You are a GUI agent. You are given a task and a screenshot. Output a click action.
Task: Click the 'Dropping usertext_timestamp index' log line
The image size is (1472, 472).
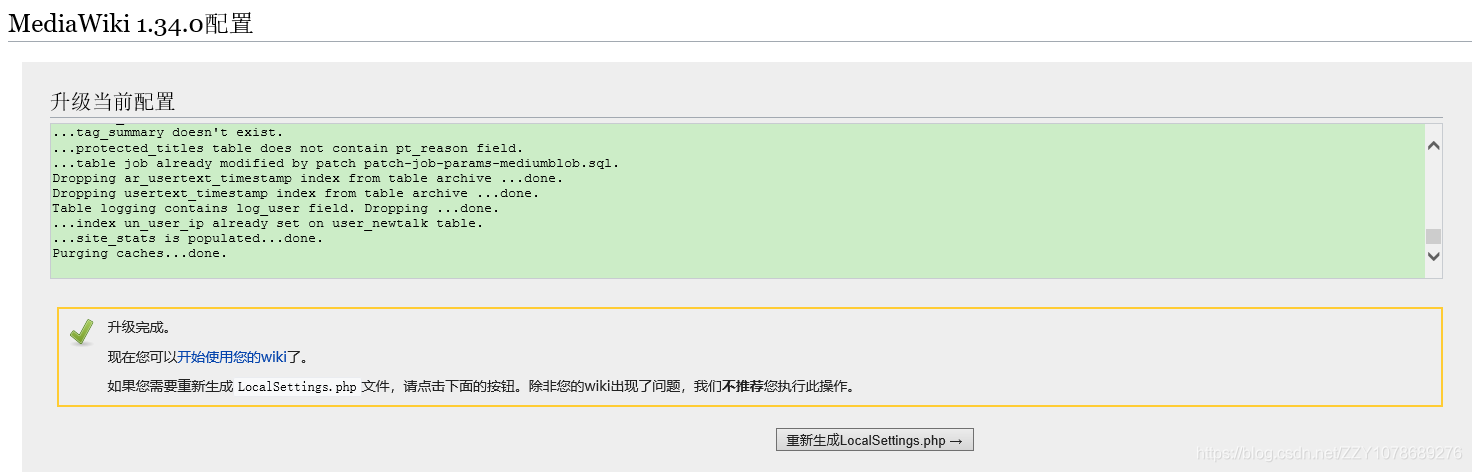[296, 193]
